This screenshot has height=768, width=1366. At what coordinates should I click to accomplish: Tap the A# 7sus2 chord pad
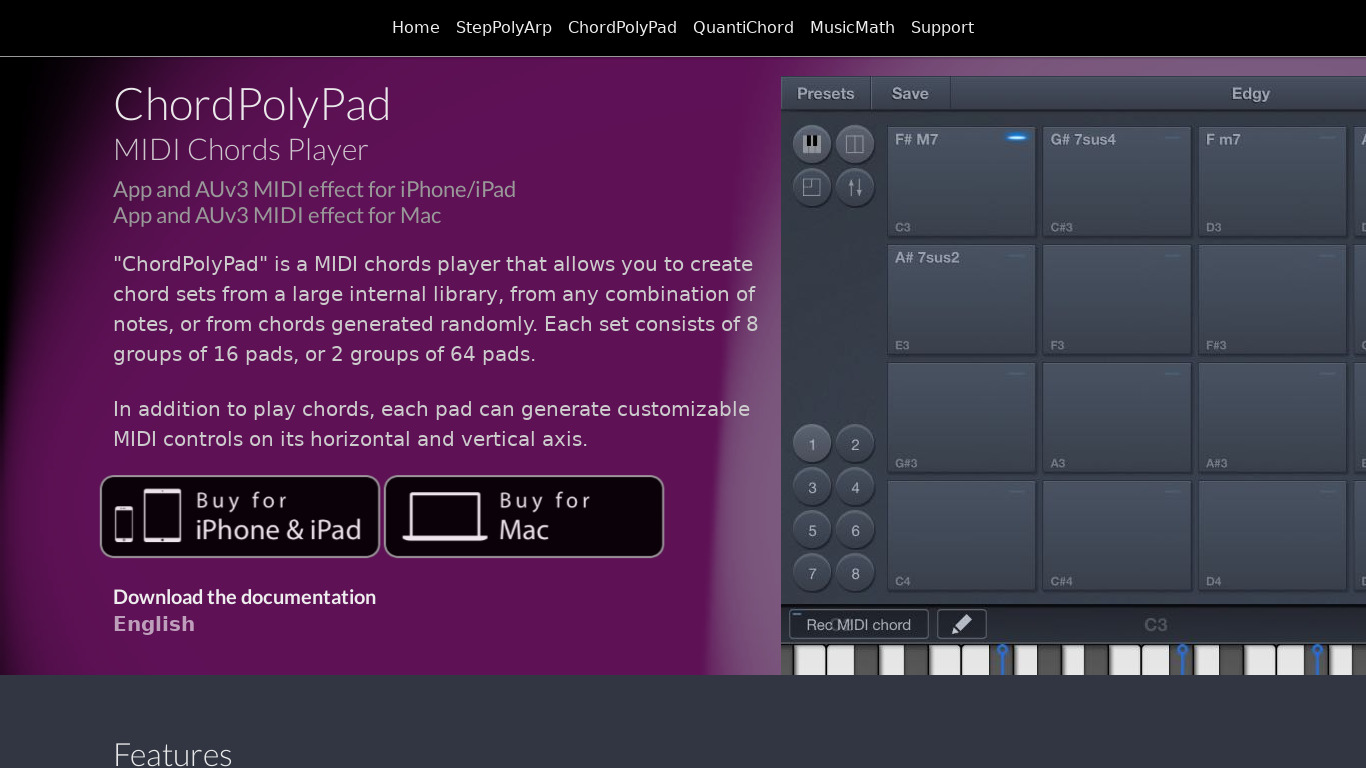coord(961,299)
